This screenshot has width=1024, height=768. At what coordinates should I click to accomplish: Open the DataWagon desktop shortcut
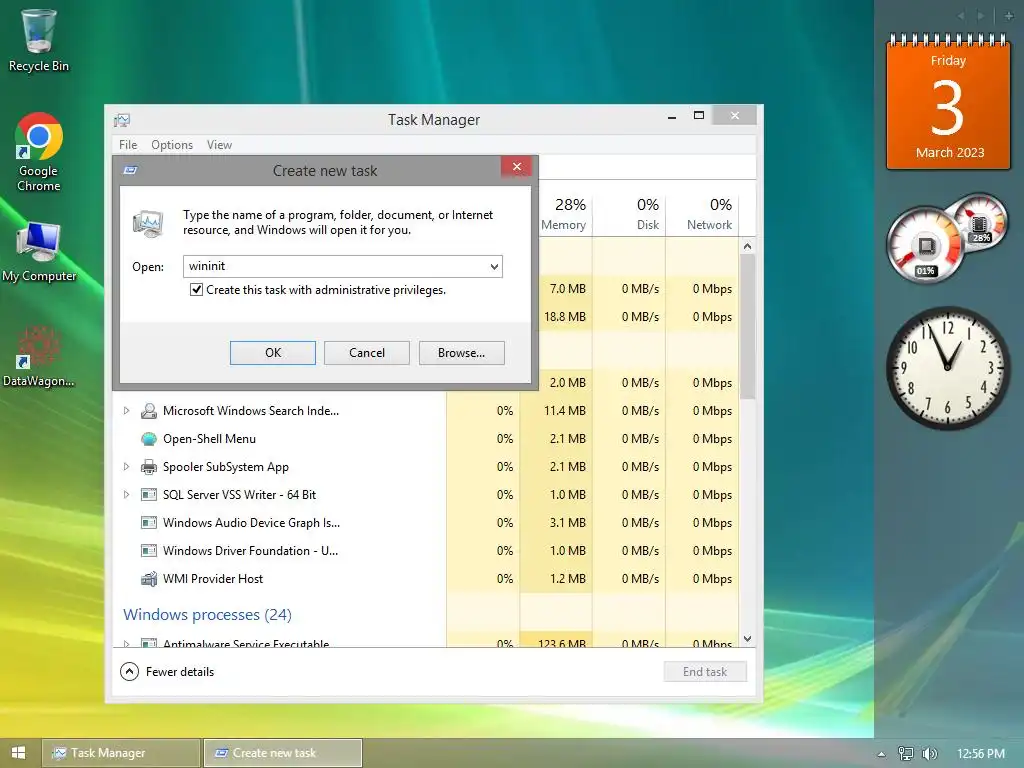(x=39, y=356)
